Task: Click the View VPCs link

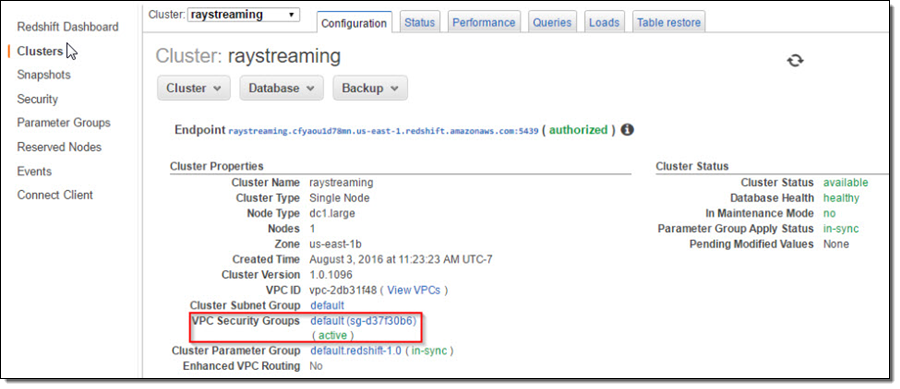Action: tap(414, 290)
